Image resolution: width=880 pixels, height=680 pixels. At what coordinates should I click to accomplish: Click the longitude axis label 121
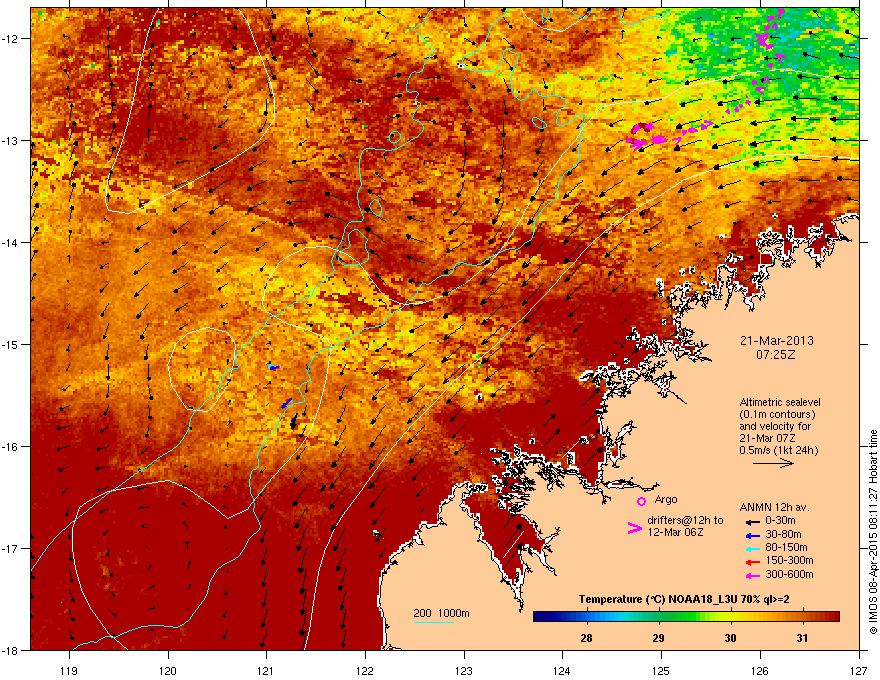tap(266, 671)
